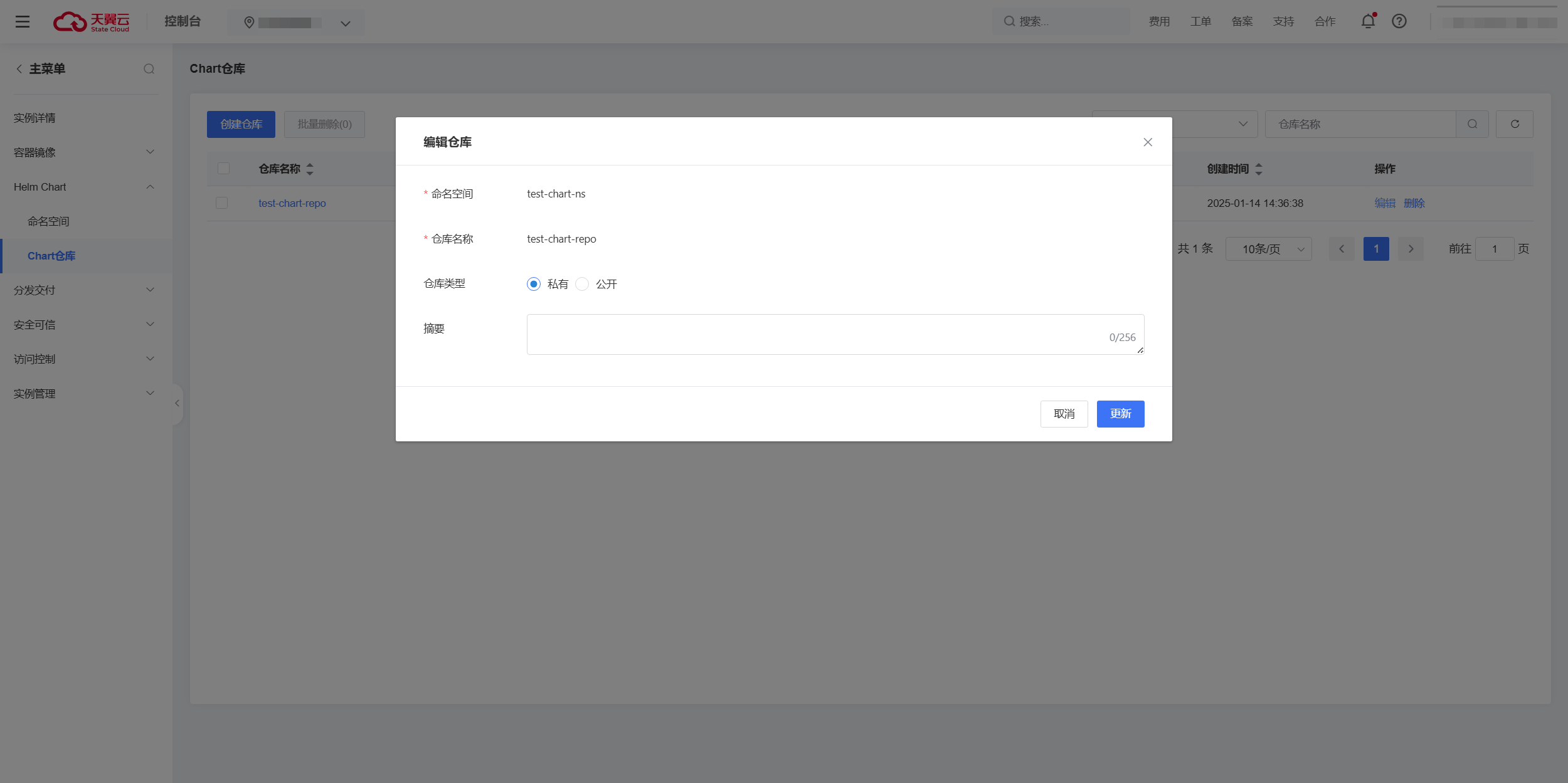Click the 更新 button

(x=1120, y=414)
